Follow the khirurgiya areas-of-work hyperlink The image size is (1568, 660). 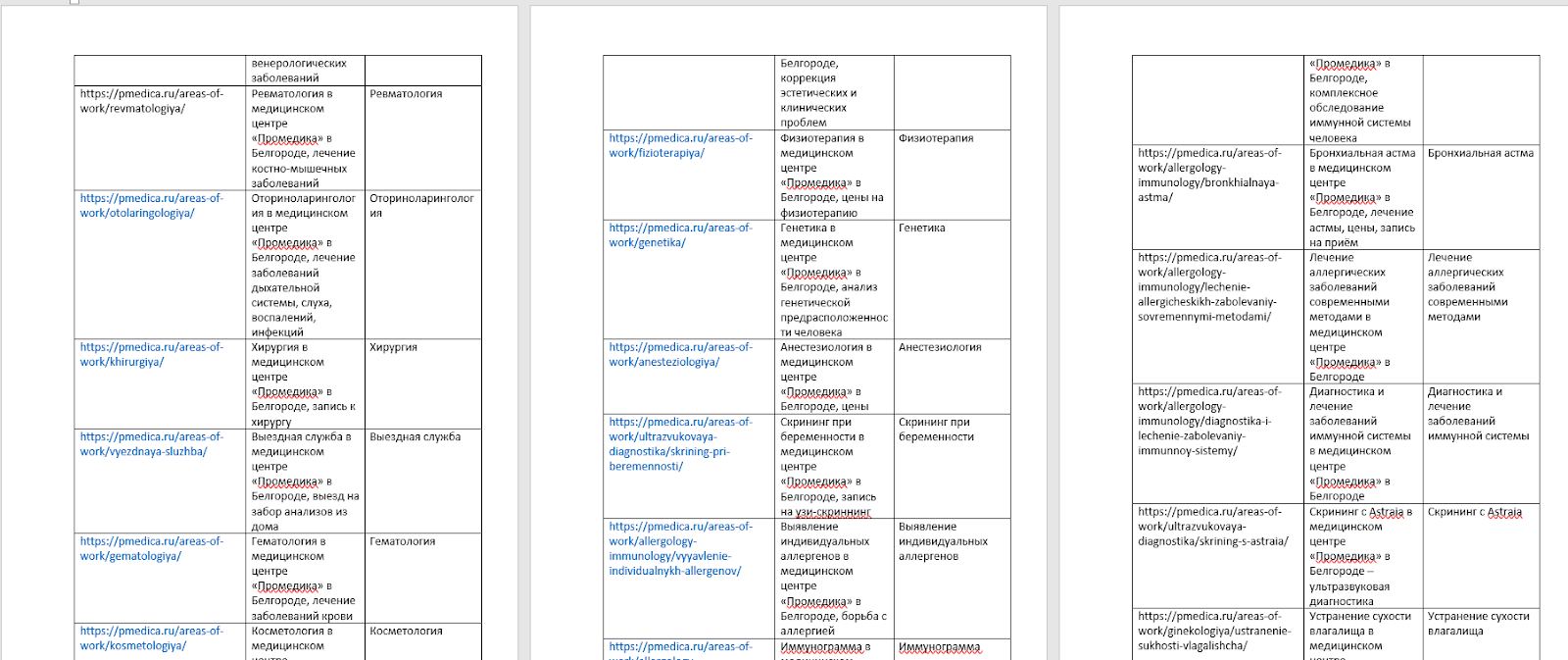(152, 354)
